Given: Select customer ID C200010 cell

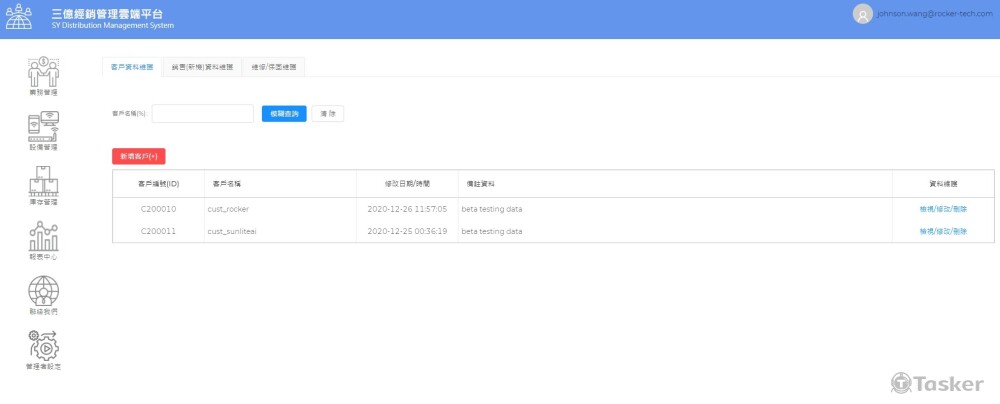Looking at the screenshot, I should point(158,209).
